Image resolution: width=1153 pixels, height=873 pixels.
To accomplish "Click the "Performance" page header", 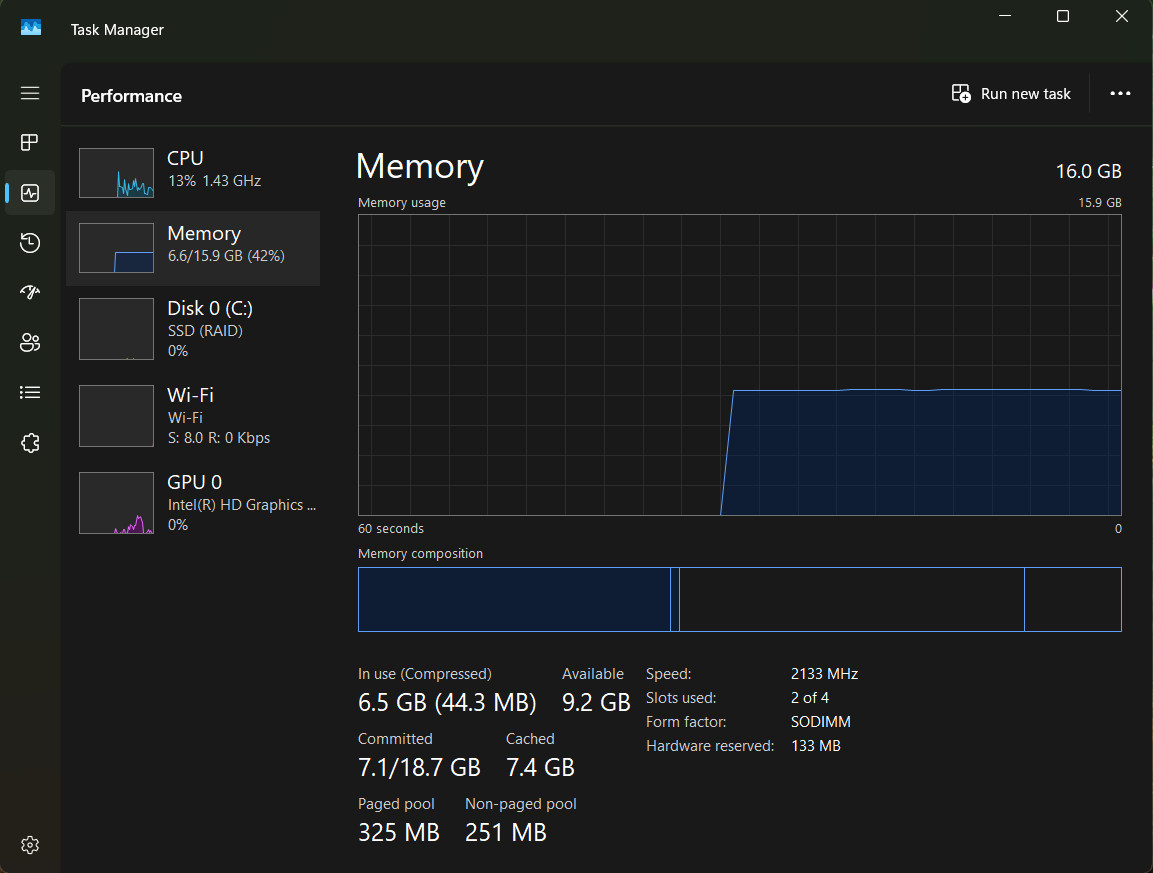I will point(131,96).
